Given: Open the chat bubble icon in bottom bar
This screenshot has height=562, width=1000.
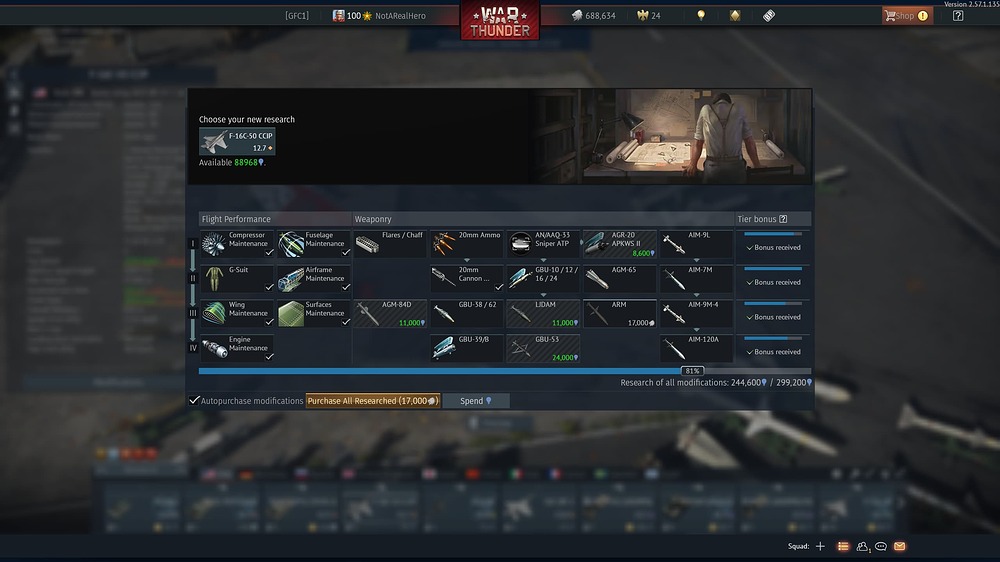Looking at the screenshot, I should (x=881, y=547).
